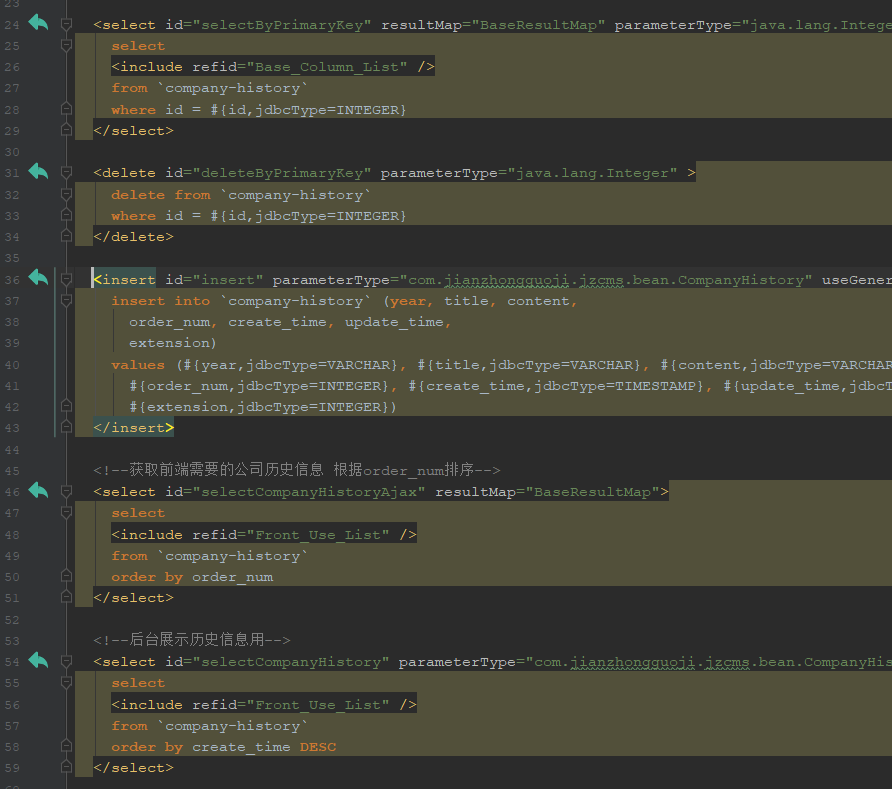Click '#{order_num,jdbcType=INTEGER}' on line 41
The image size is (892, 789).
click(x=259, y=386)
